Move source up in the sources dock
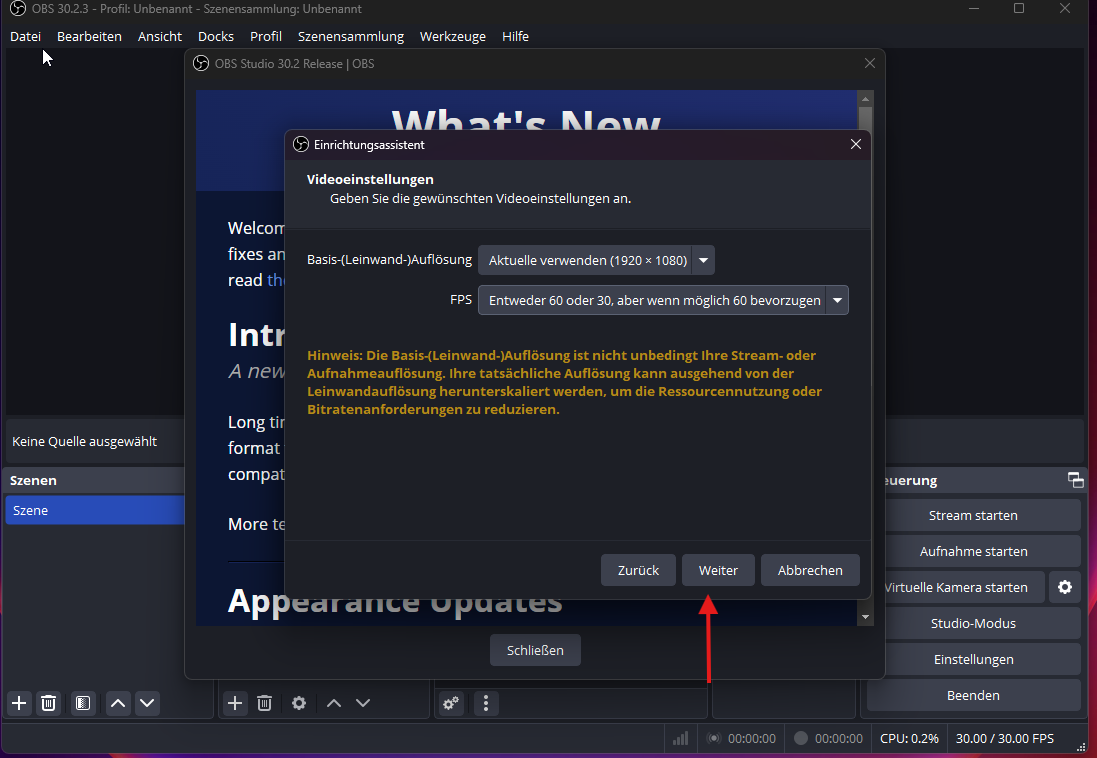Image resolution: width=1097 pixels, height=758 pixels. 334,703
